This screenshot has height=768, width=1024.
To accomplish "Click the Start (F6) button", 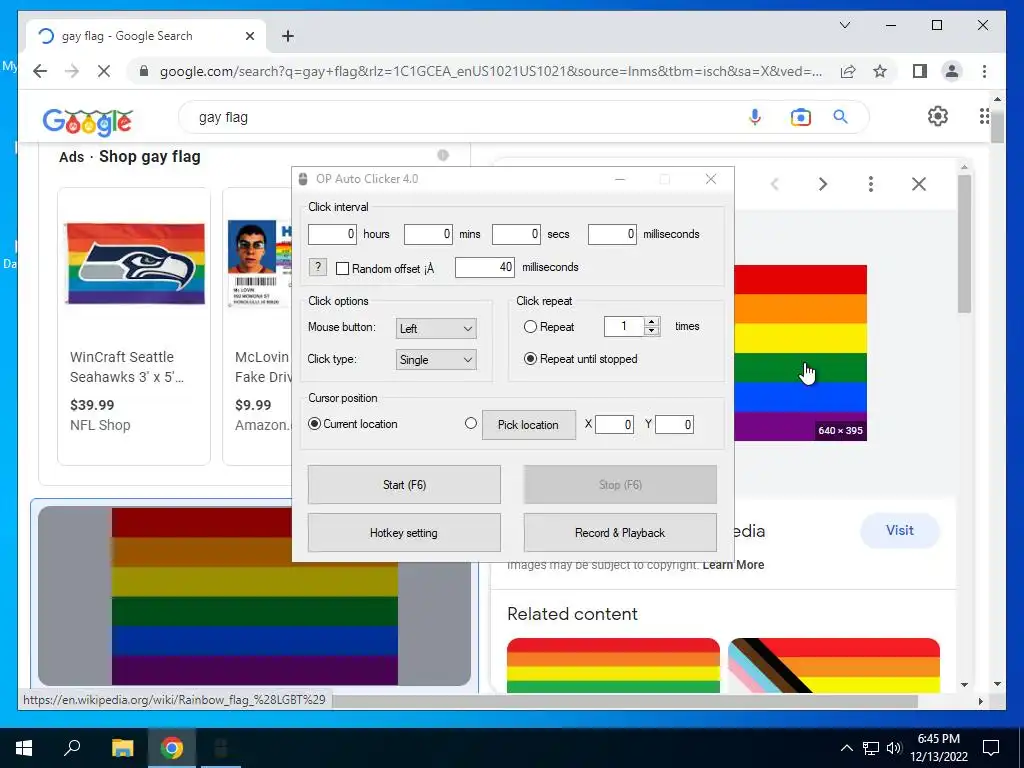I will pos(404,485).
